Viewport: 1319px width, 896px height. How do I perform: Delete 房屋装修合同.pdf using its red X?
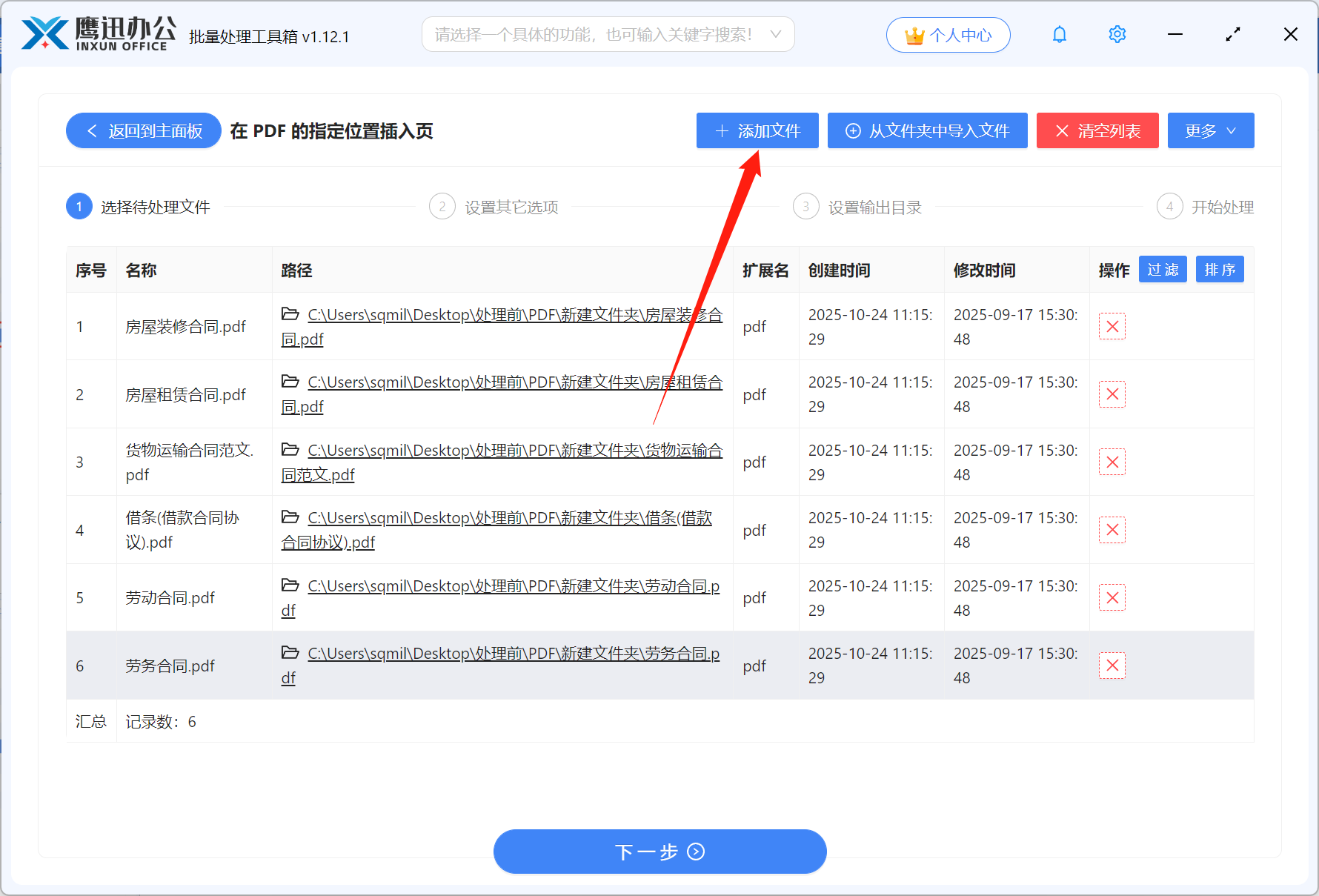(1112, 326)
